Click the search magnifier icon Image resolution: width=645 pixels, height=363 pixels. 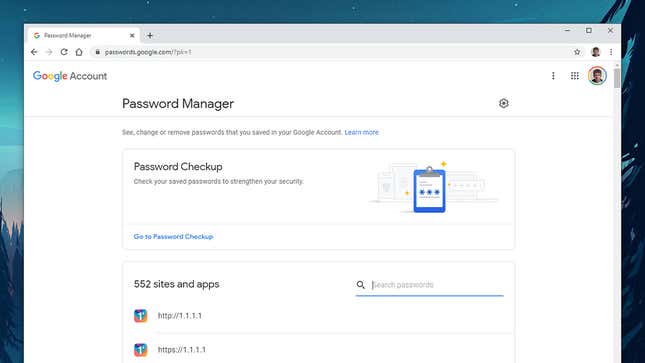pyautogui.click(x=361, y=285)
